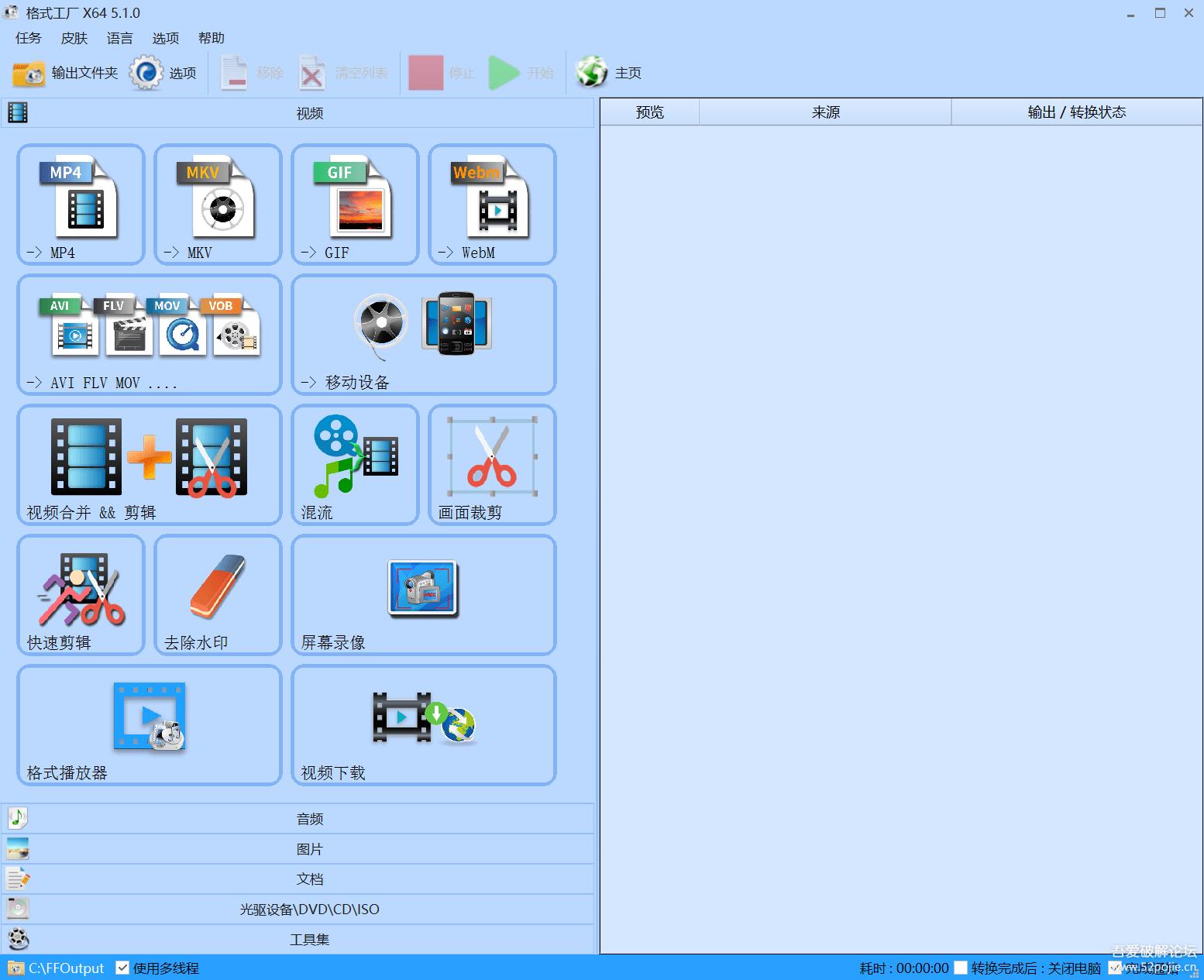Launch the 画面裁剪 crop tool
This screenshot has width=1204, height=980.
491,464
